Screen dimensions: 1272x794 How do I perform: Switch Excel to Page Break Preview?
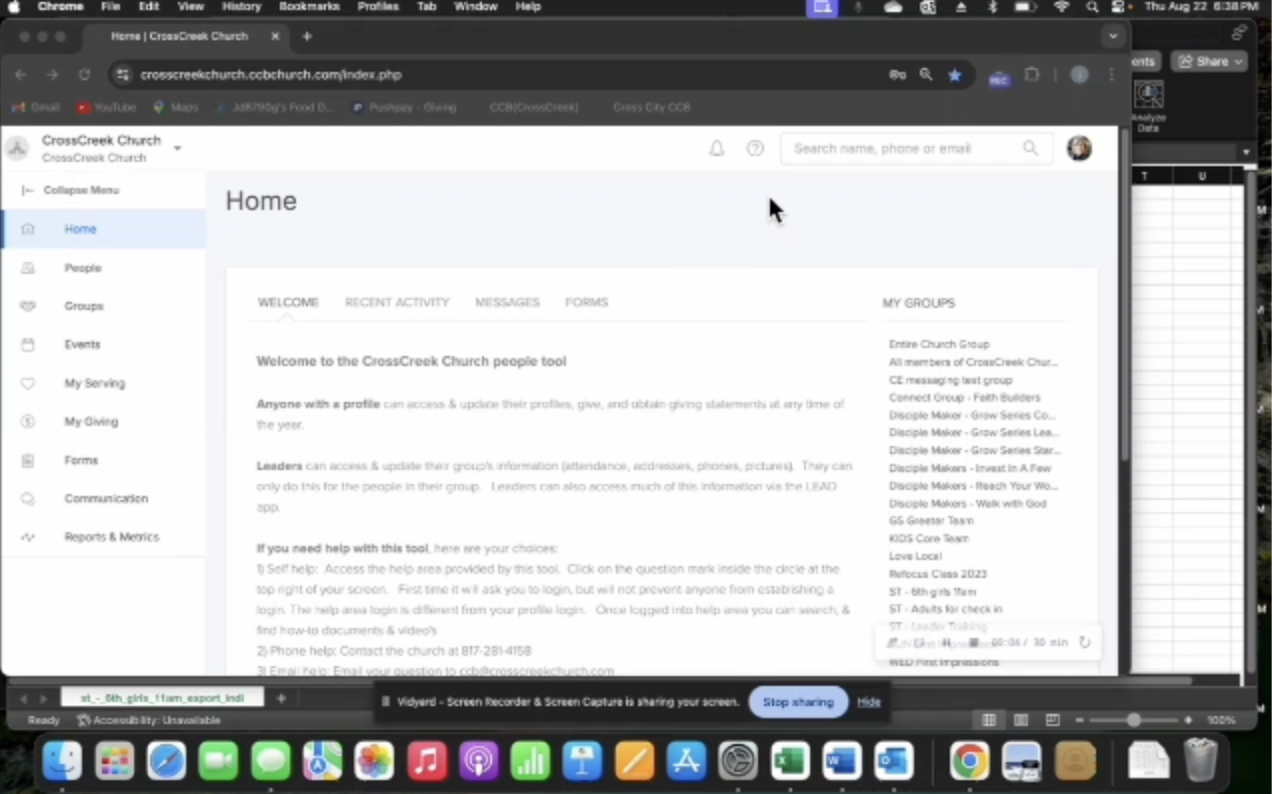coord(1052,720)
